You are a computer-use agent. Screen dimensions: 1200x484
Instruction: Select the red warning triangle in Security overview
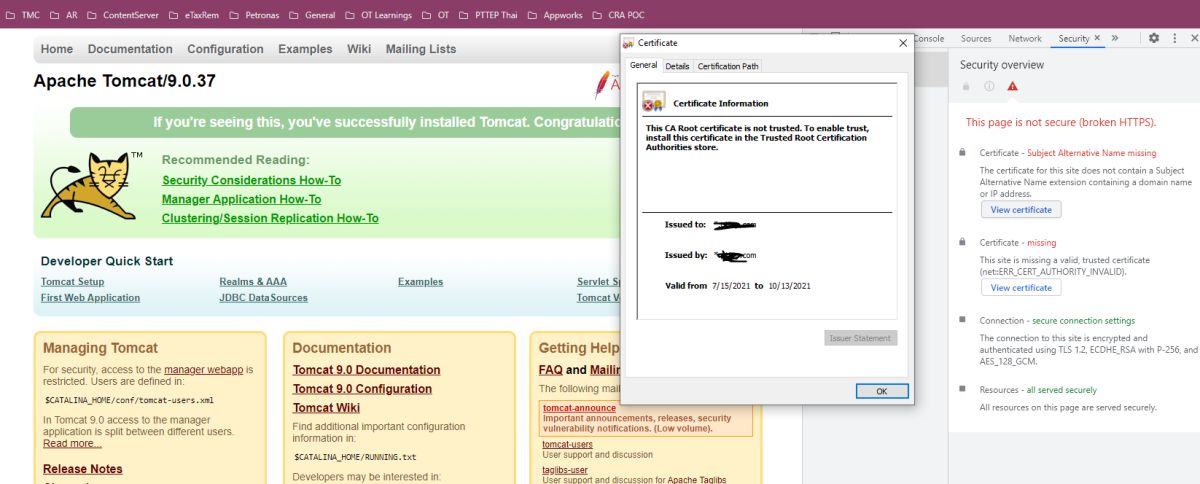[1012, 86]
